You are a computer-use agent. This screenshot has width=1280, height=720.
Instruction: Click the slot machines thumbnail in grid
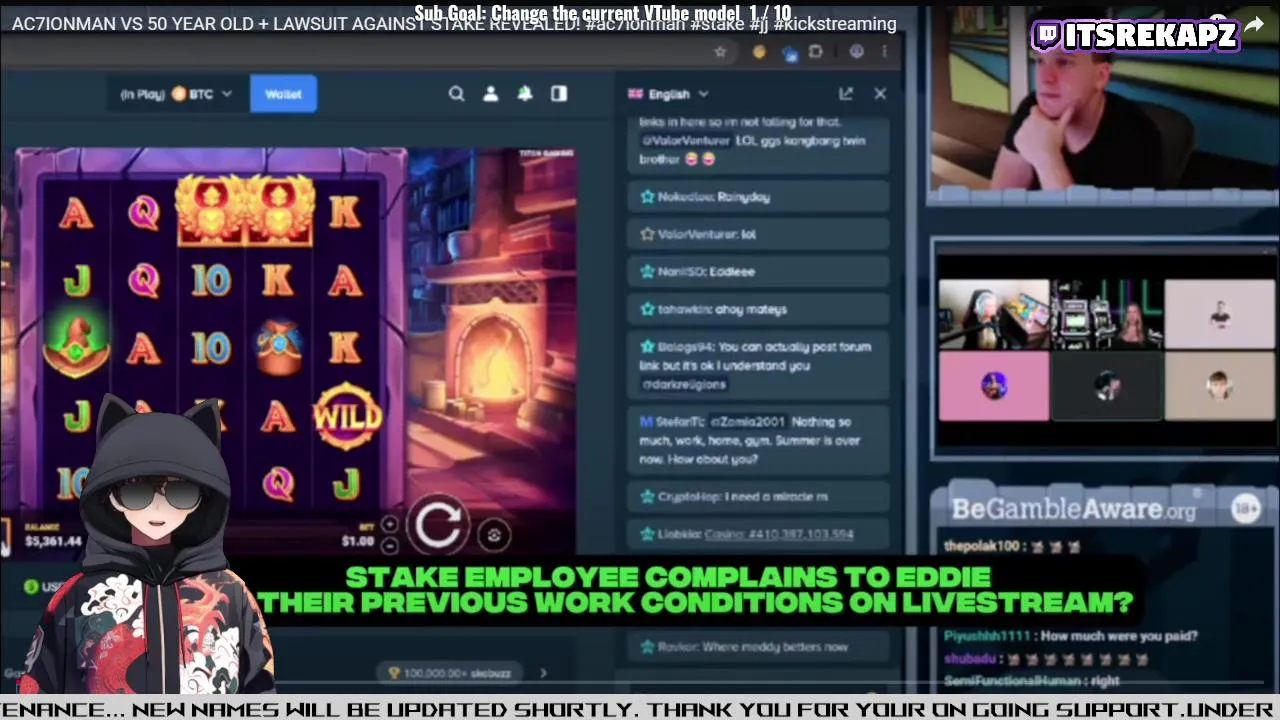[1107, 313]
